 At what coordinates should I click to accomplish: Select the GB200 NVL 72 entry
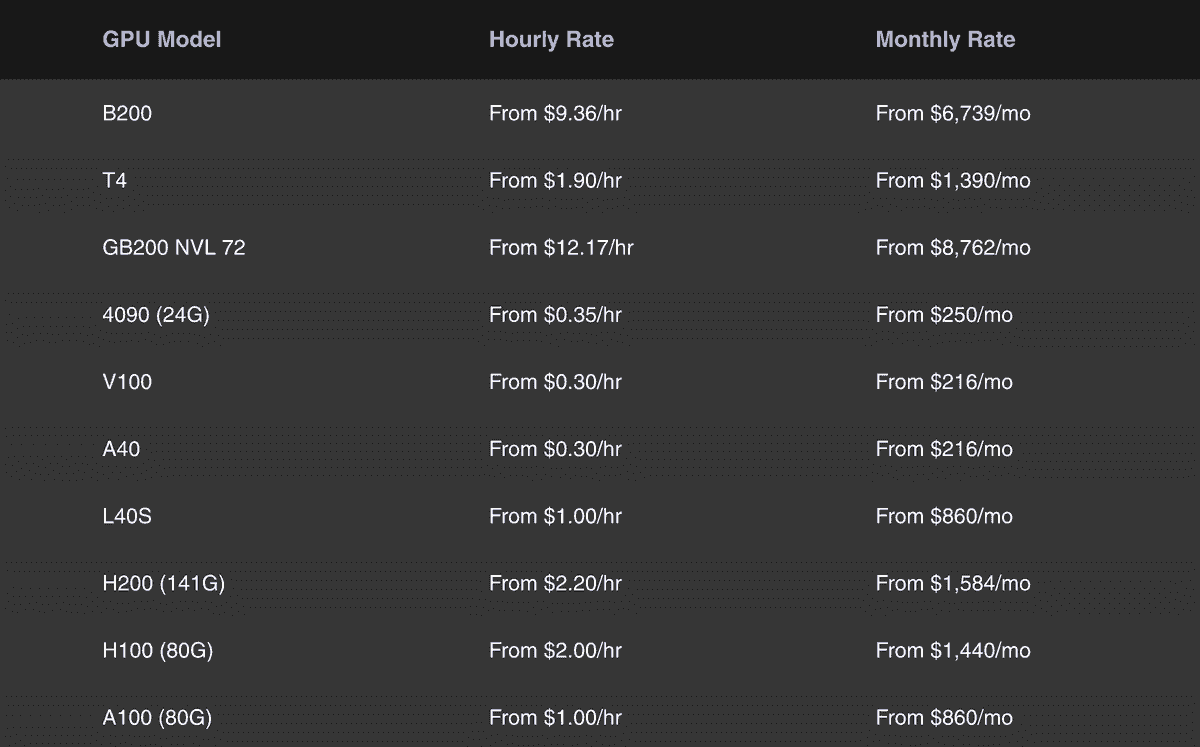pos(174,248)
